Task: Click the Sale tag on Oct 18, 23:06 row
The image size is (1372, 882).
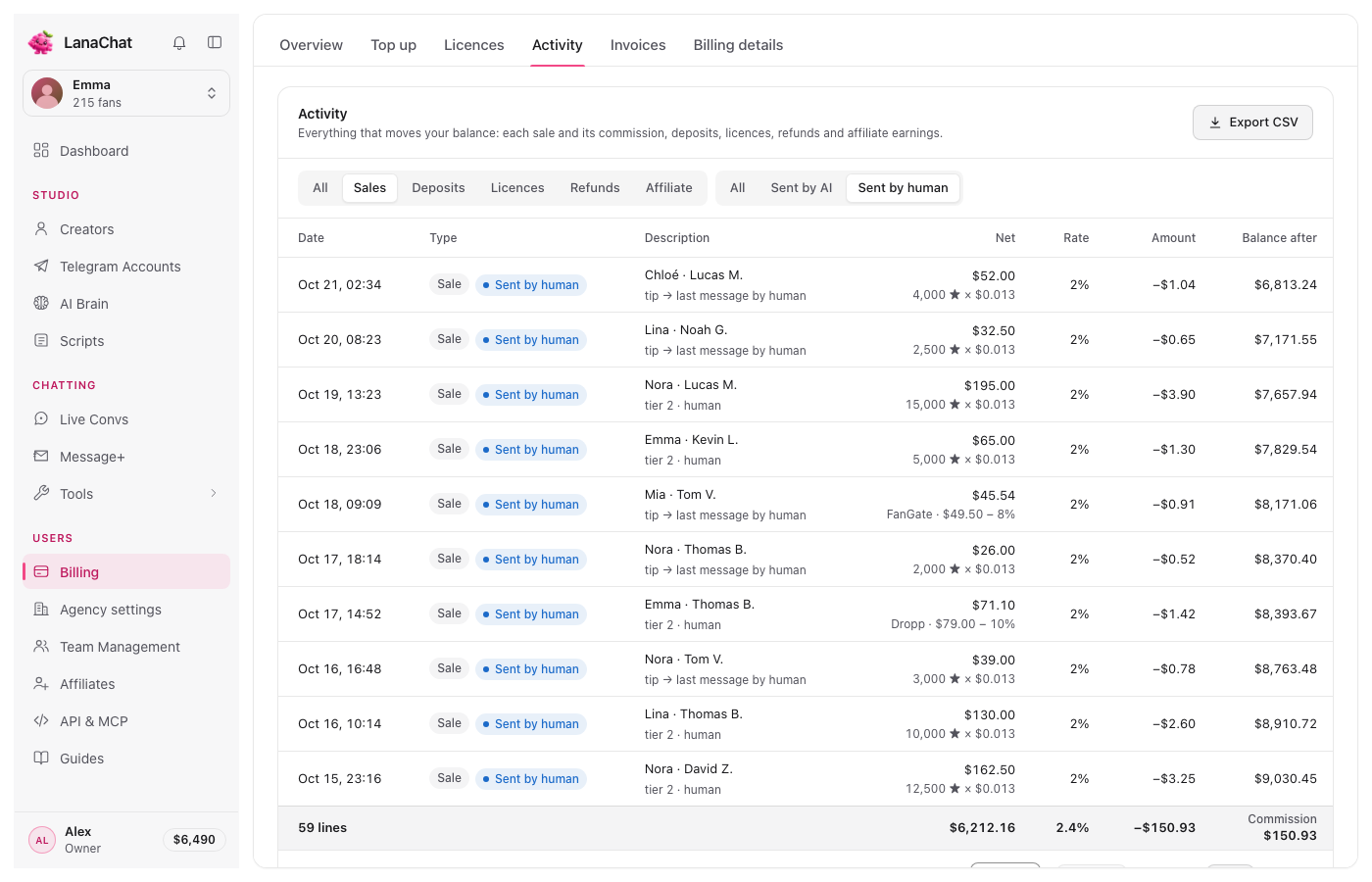Action: [449, 449]
